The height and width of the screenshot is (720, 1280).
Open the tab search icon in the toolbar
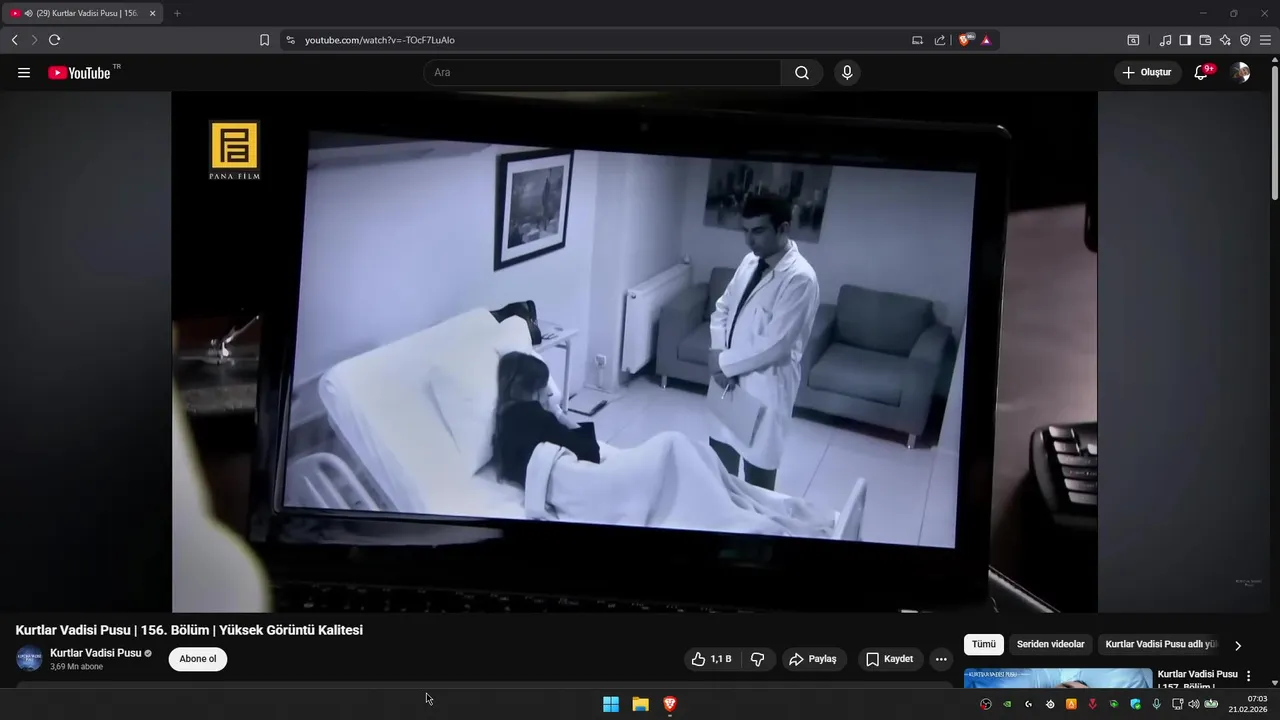[1133, 40]
